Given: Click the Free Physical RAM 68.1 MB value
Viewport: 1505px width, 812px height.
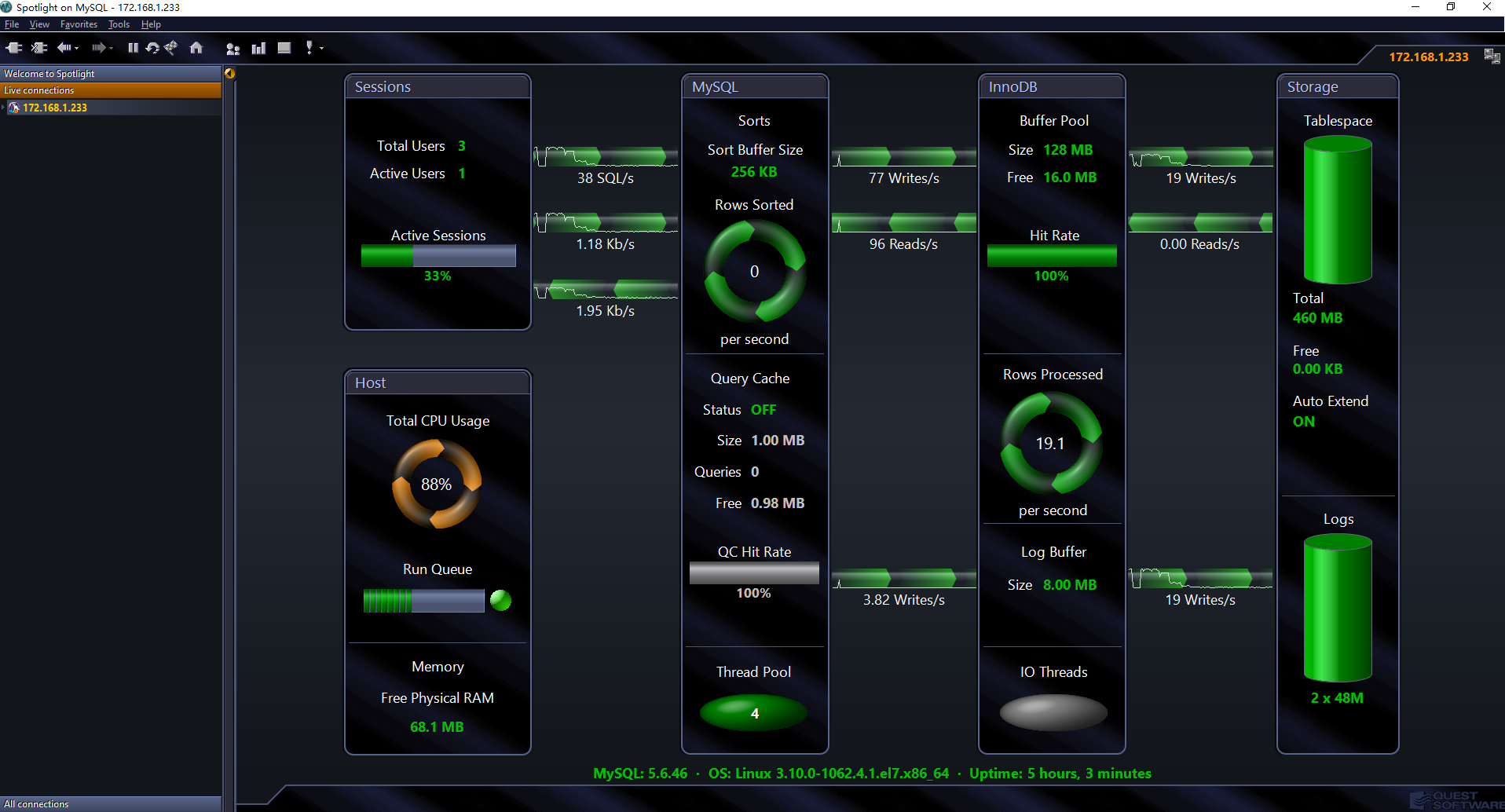Looking at the screenshot, I should point(437,726).
